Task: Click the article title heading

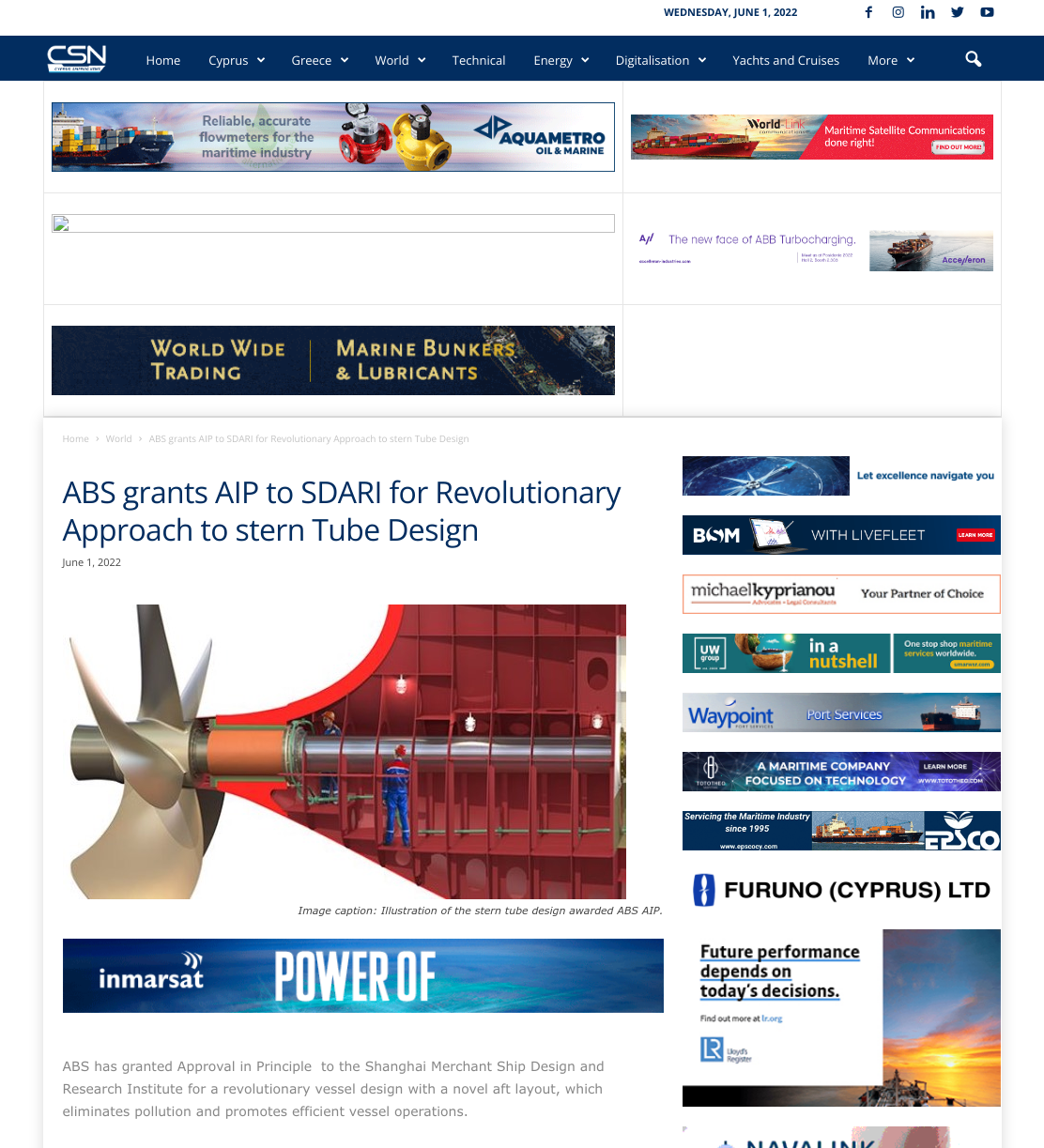Action: click(x=342, y=512)
